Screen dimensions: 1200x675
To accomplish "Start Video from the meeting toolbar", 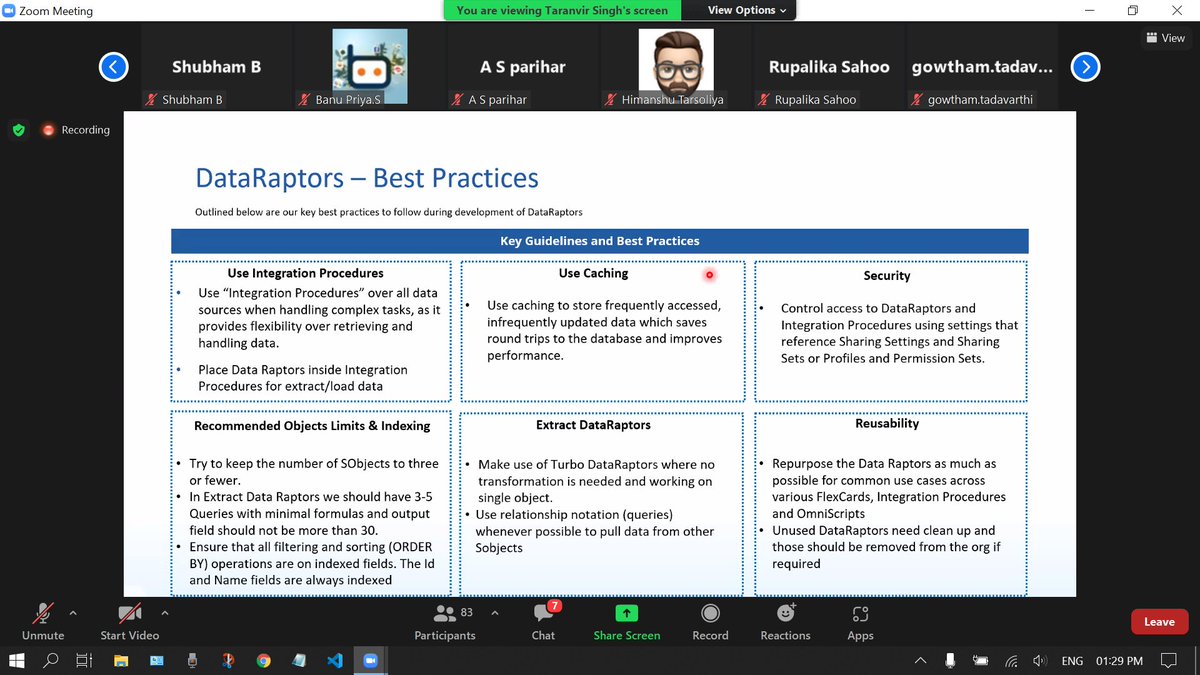I will point(129,621).
